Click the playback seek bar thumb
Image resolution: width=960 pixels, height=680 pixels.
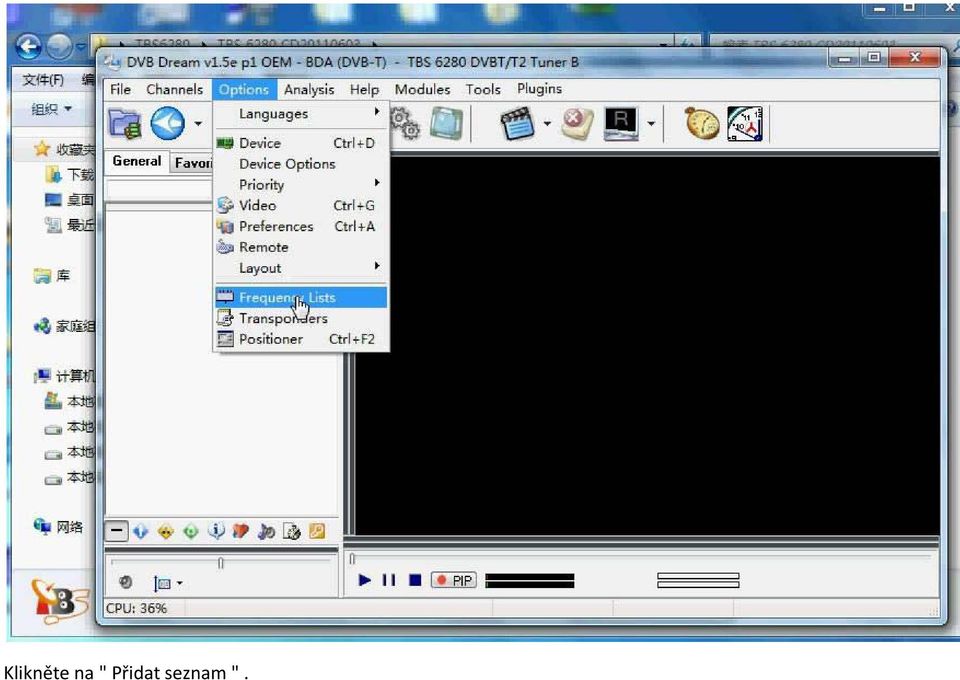(352, 559)
